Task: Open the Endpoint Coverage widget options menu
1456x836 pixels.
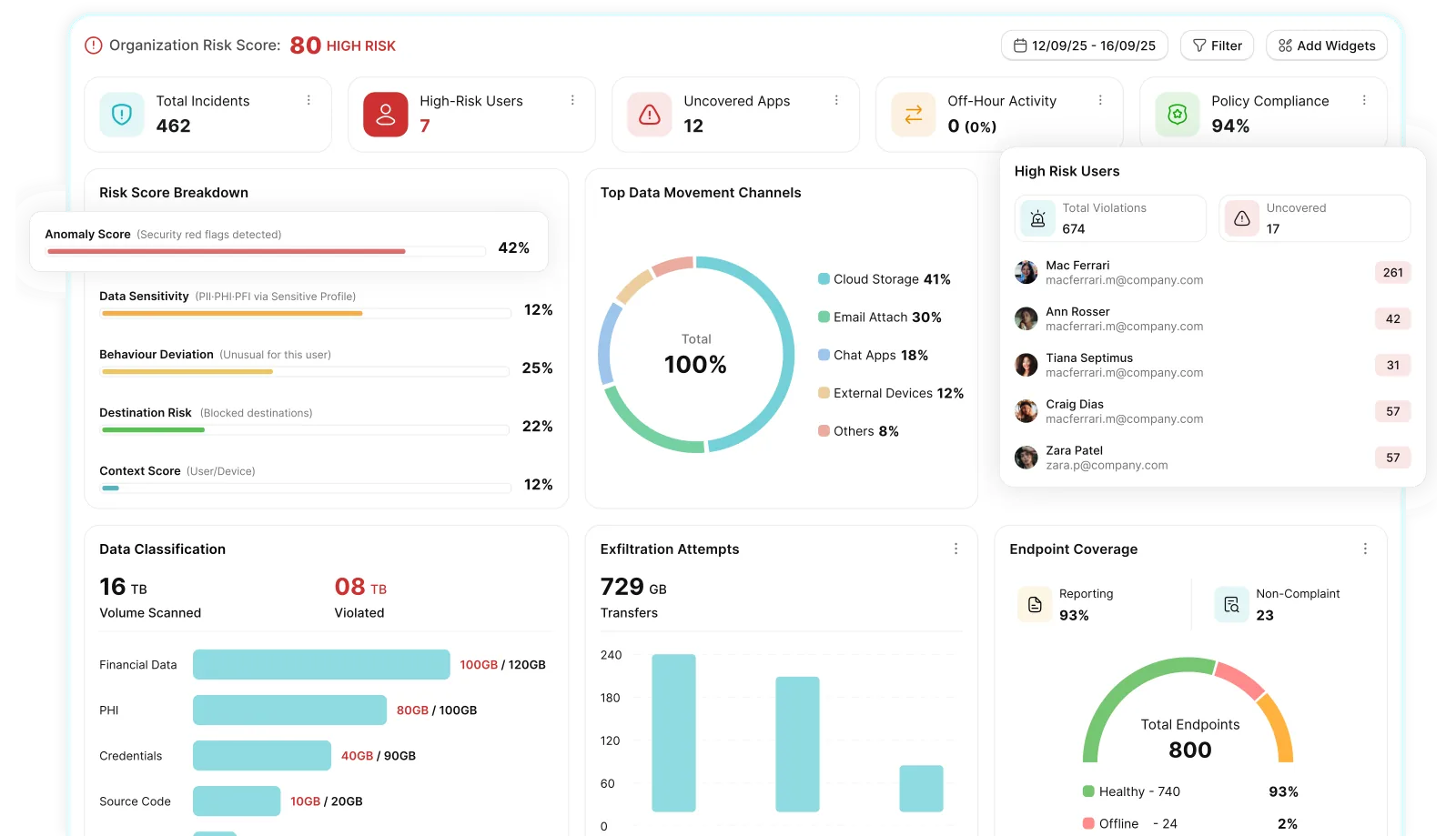Action: (1365, 549)
